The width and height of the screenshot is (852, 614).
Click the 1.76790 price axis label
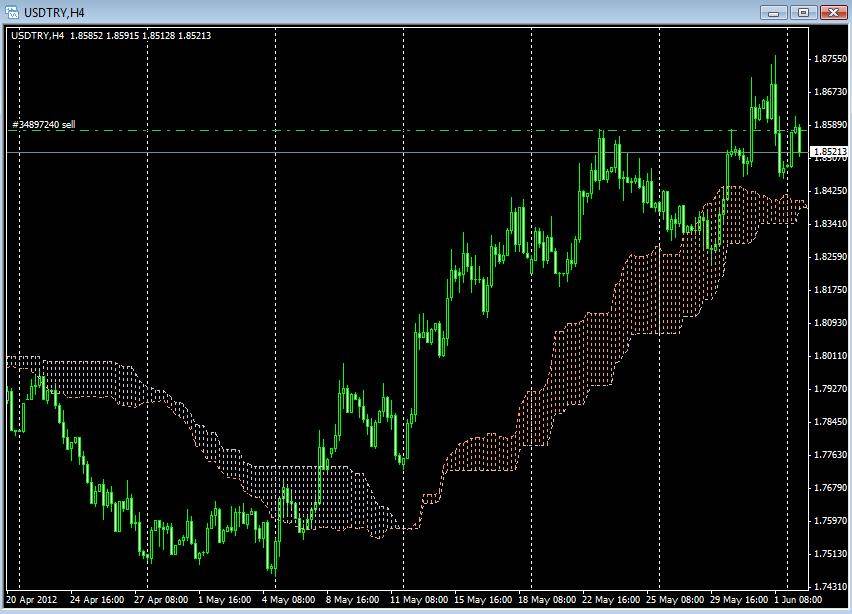click(x=830, y=488)
